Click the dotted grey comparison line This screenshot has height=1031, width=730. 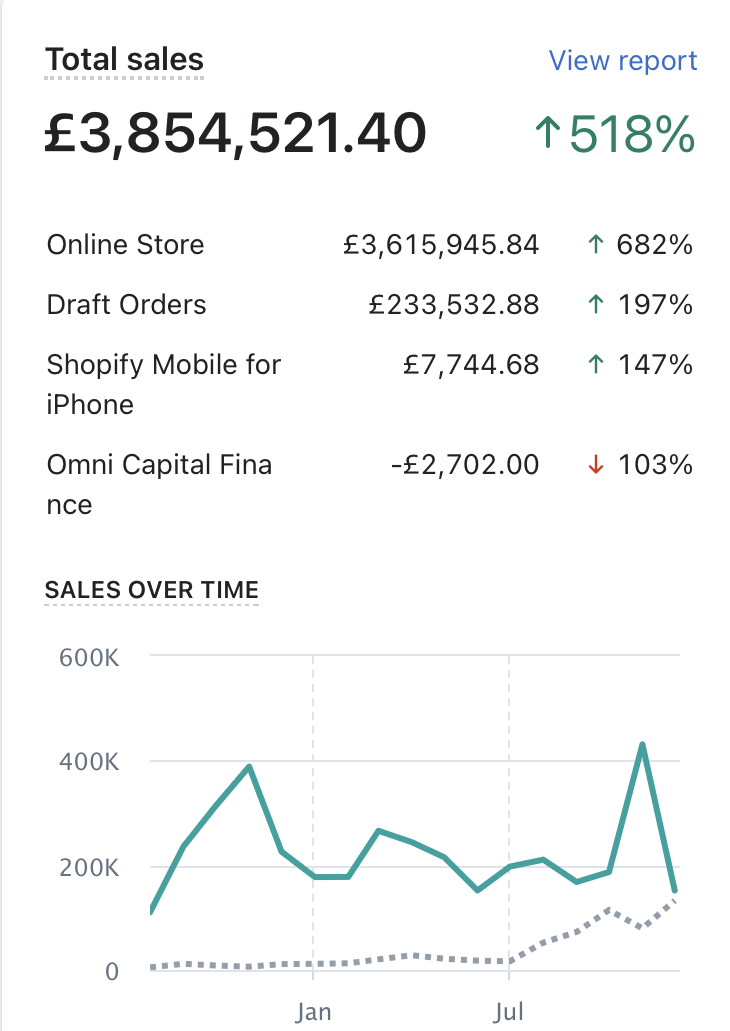tap(410, 956)
